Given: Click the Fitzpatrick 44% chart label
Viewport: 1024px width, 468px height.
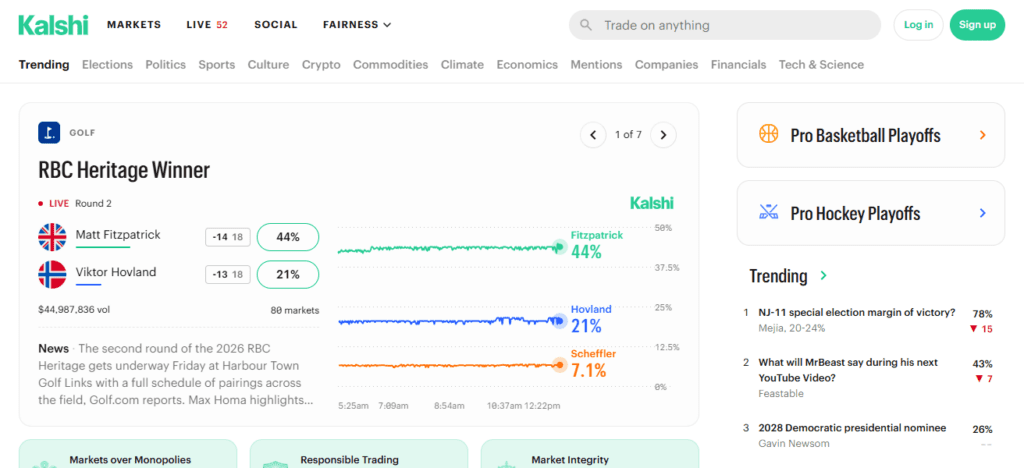Looking at the screenshot, I should click(x=597, y=244).
